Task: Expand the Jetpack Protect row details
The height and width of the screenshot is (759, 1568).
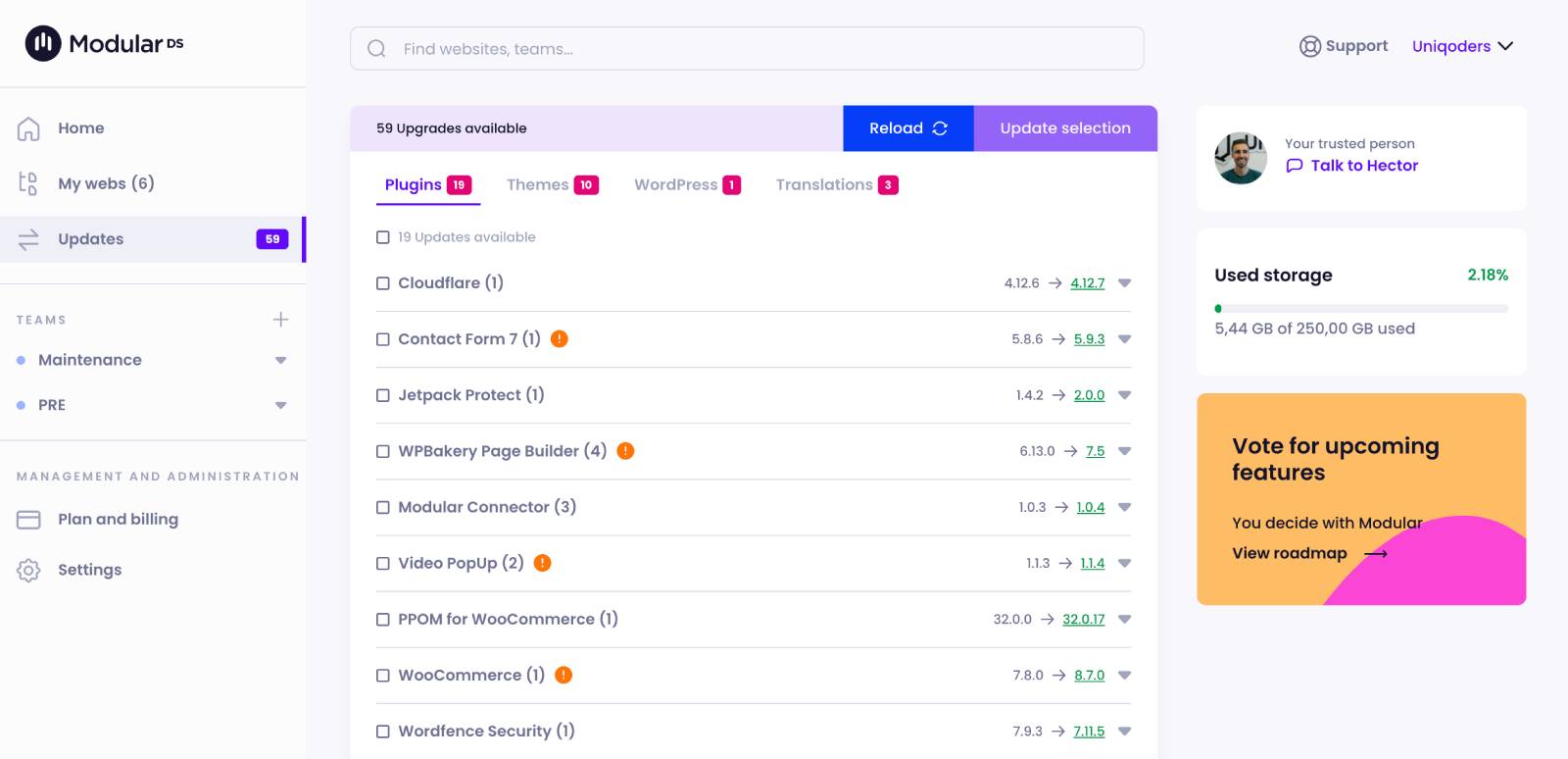Action: (x=1124, y=395)
